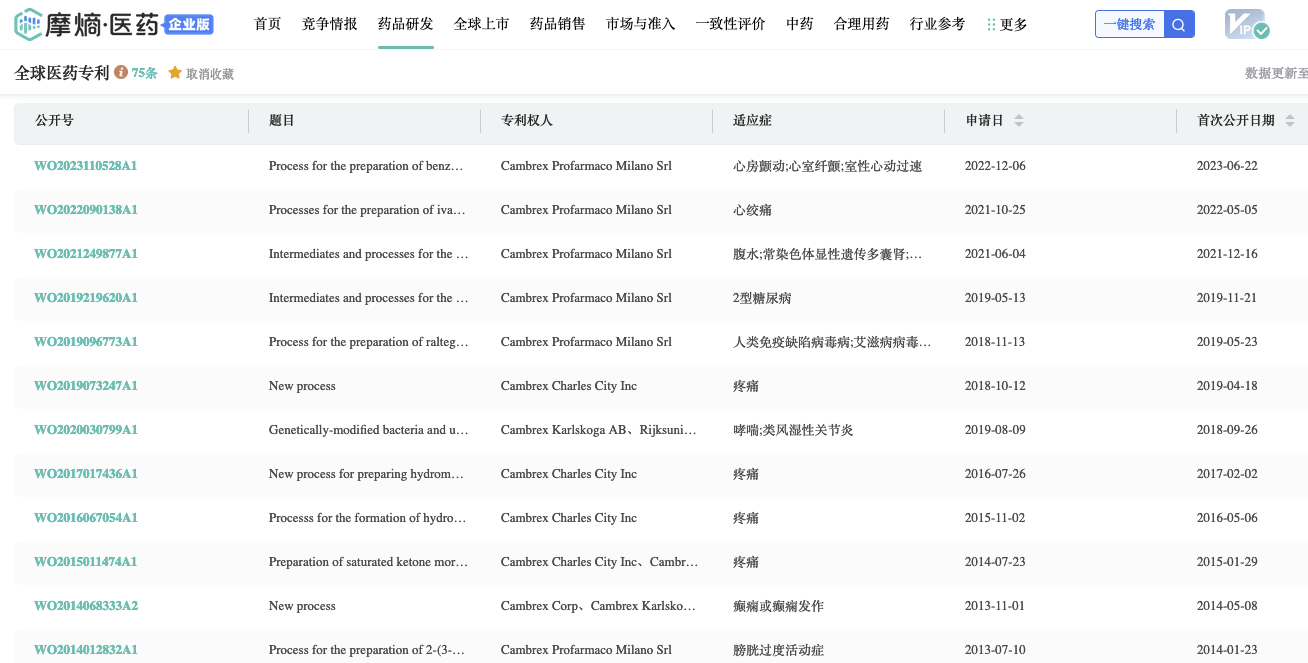Viewport: 1308px width, 663px height.
Task: Click the 摩熵医药 logo icon
Action: point(29,24)
